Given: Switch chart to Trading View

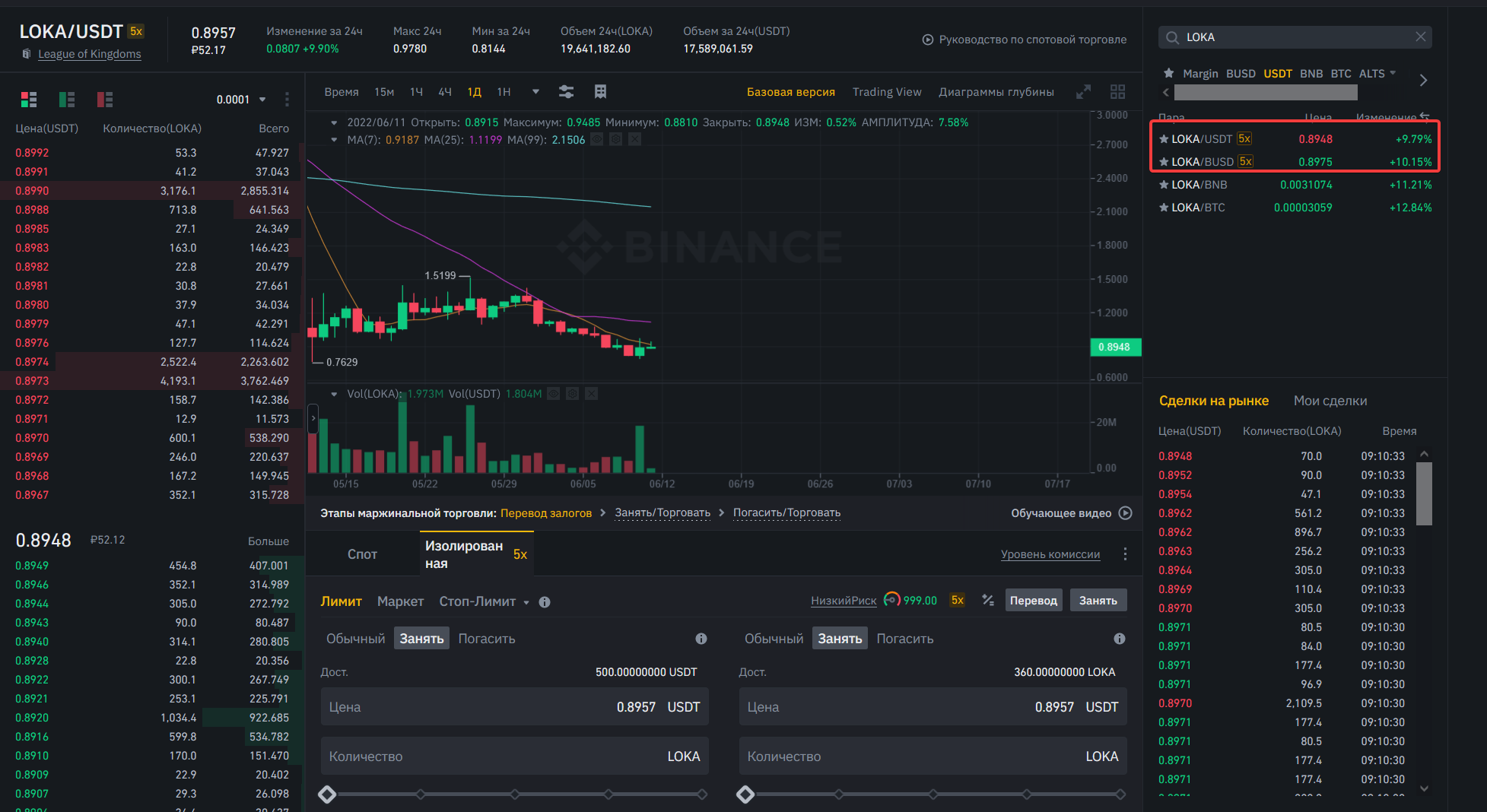Looking at the screenshot, I should 887,92.
